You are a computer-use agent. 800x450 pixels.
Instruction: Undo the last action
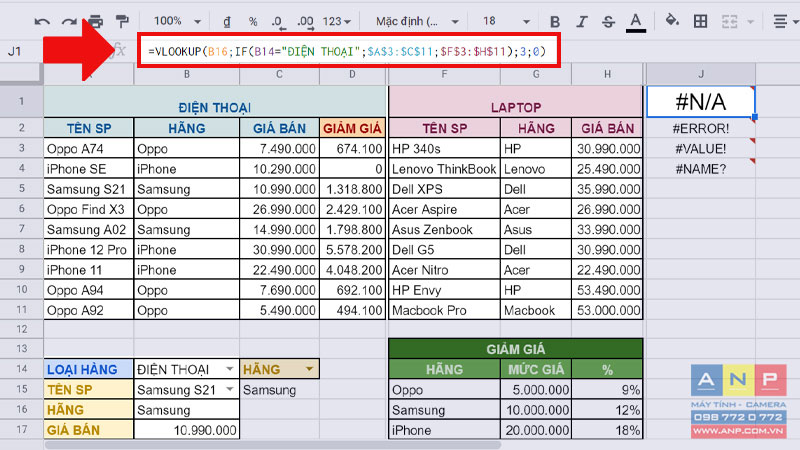[x=42, y=21]
